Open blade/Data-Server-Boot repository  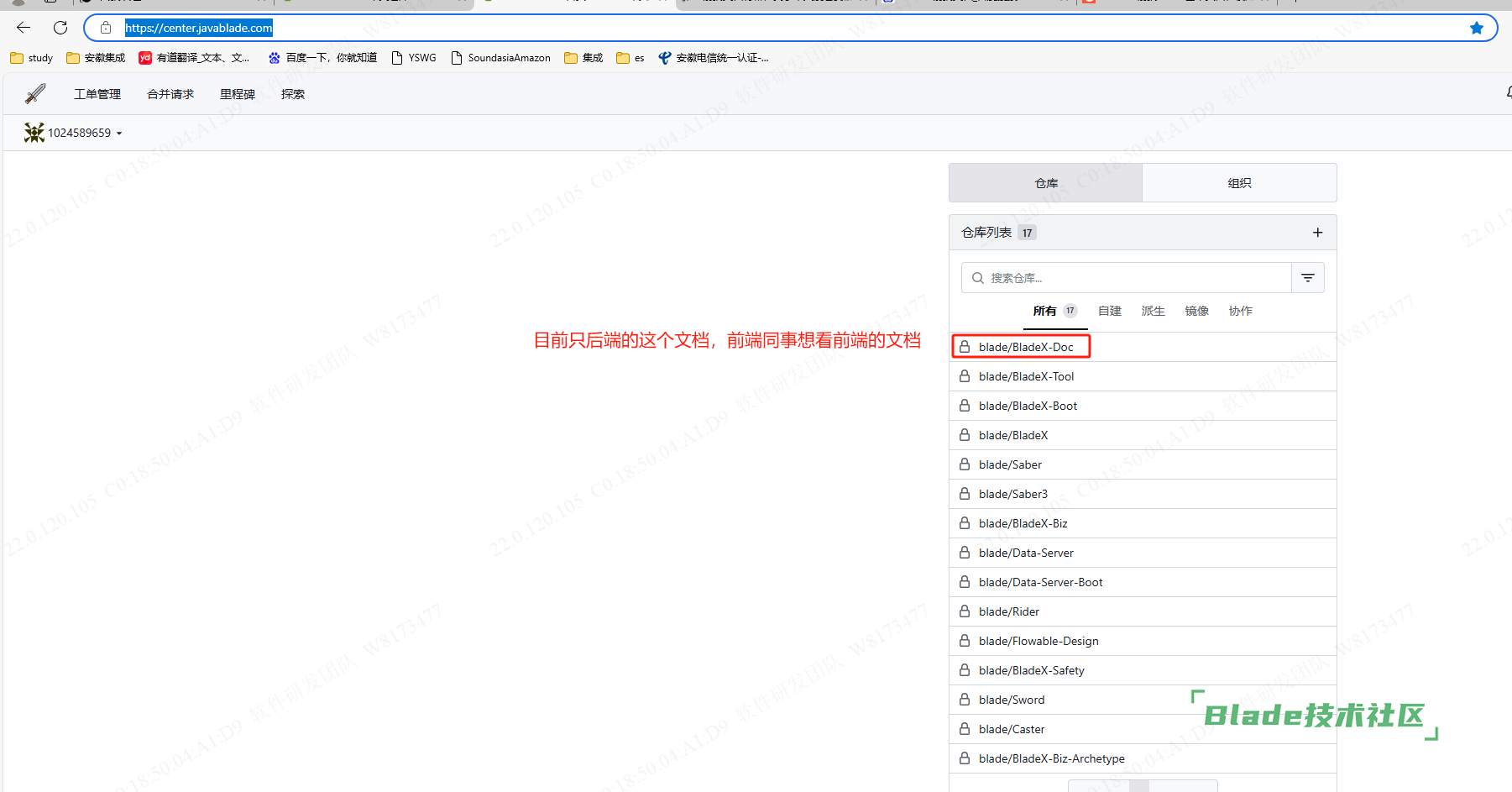(x=1040, y=582)
